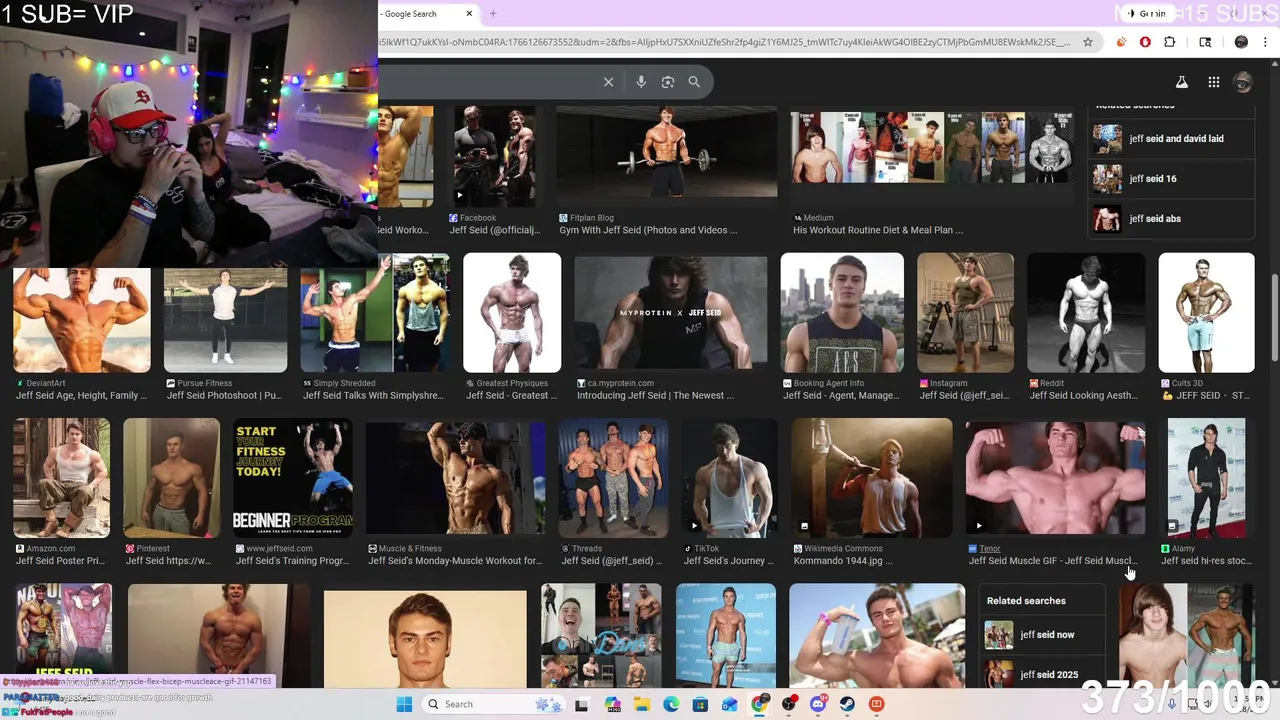Open Reddit 'Jeff Seid Looking Aesth...' image

1086,313
